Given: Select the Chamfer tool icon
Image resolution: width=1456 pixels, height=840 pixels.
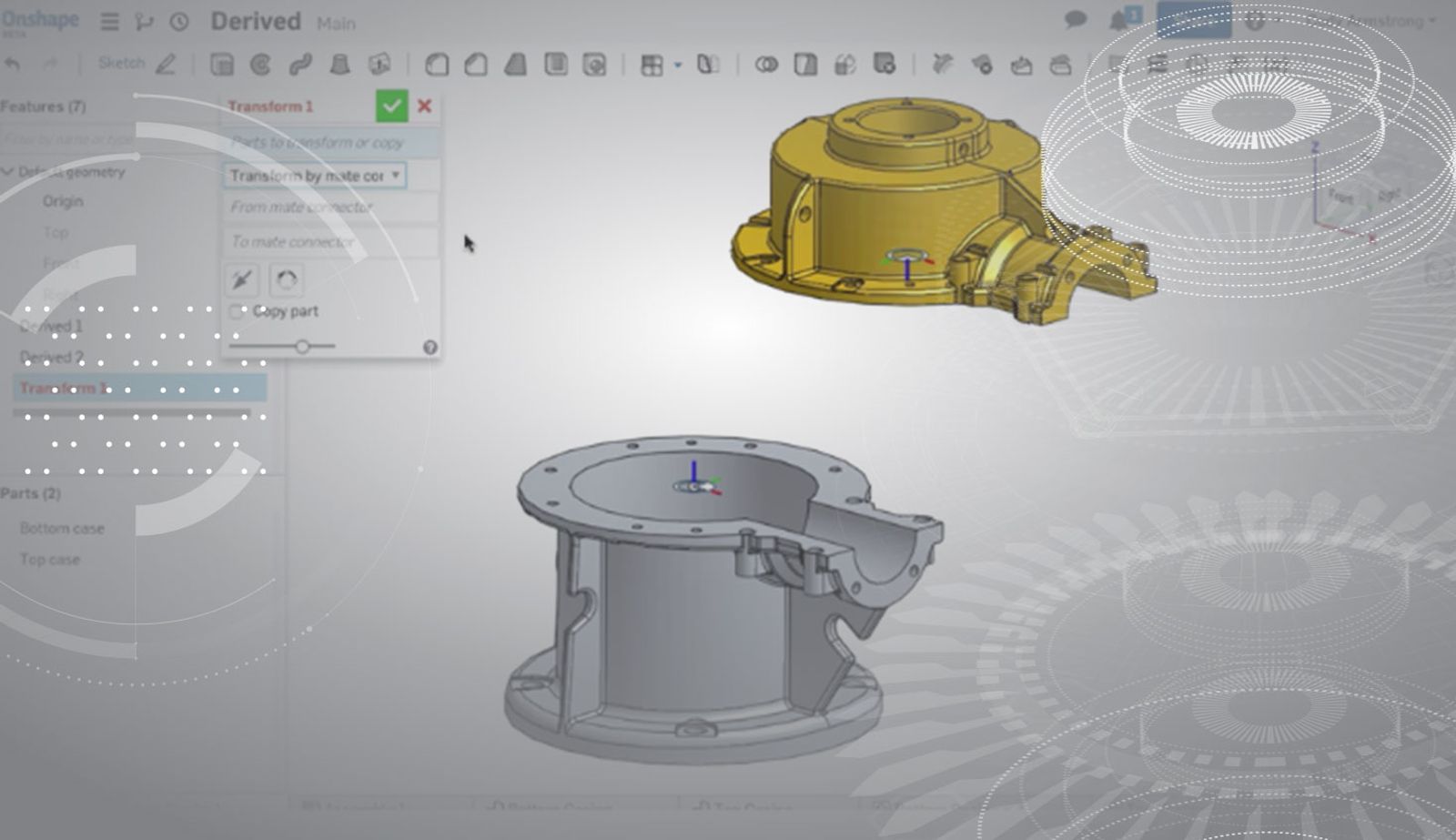Looking at the screenshot, I should coord(476,65).
